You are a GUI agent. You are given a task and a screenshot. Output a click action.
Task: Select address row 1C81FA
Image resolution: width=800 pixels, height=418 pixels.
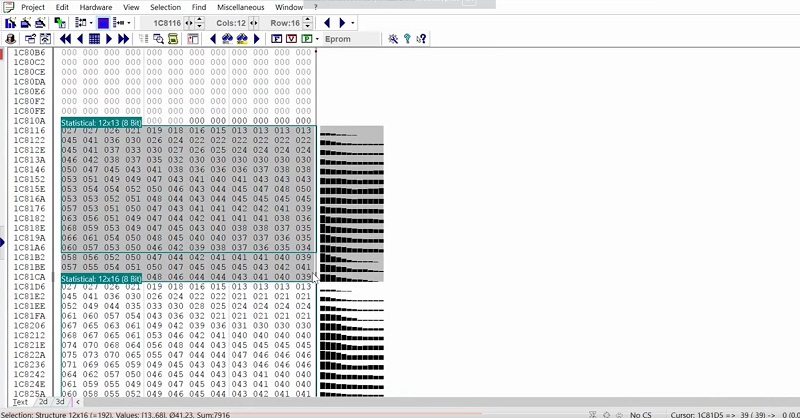[x=29, y=316]
